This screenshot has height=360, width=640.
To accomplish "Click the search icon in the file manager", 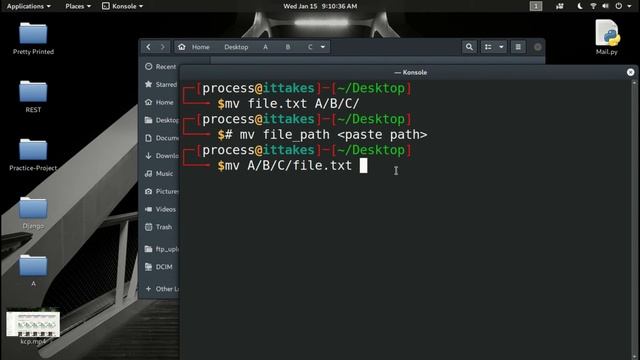I will tap(469, 47).
